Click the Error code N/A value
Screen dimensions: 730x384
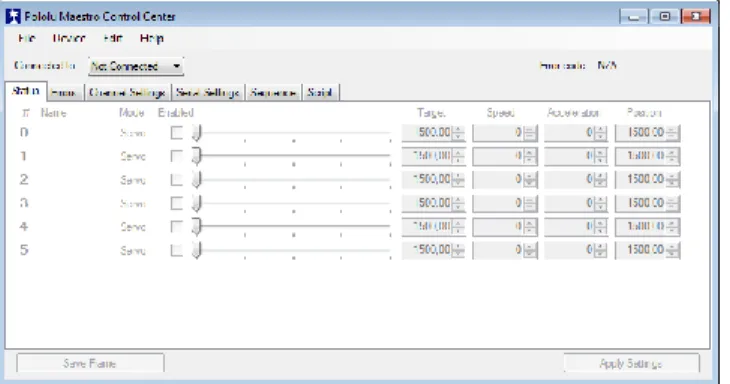(607, 66)
